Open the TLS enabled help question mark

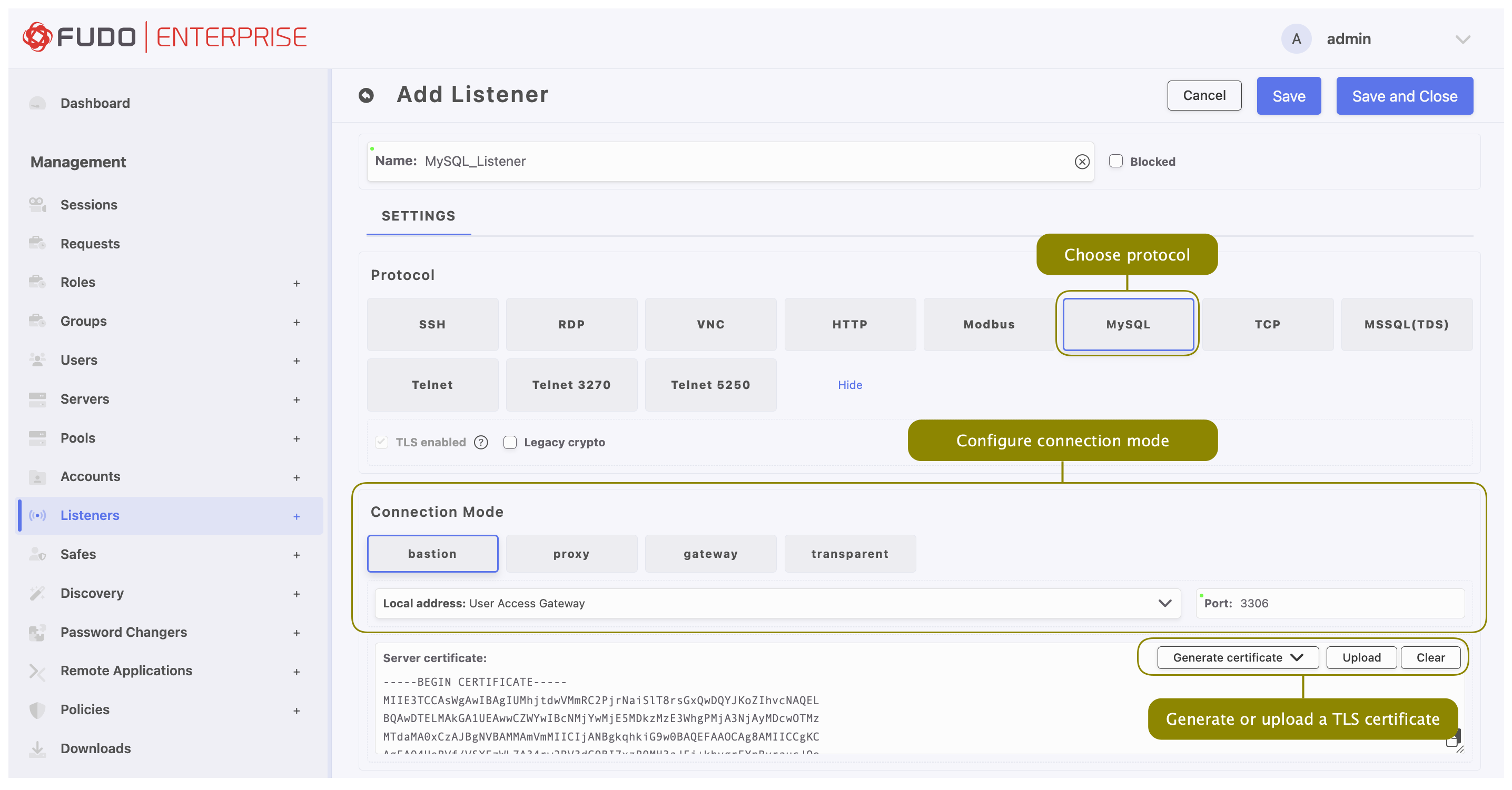481,442
